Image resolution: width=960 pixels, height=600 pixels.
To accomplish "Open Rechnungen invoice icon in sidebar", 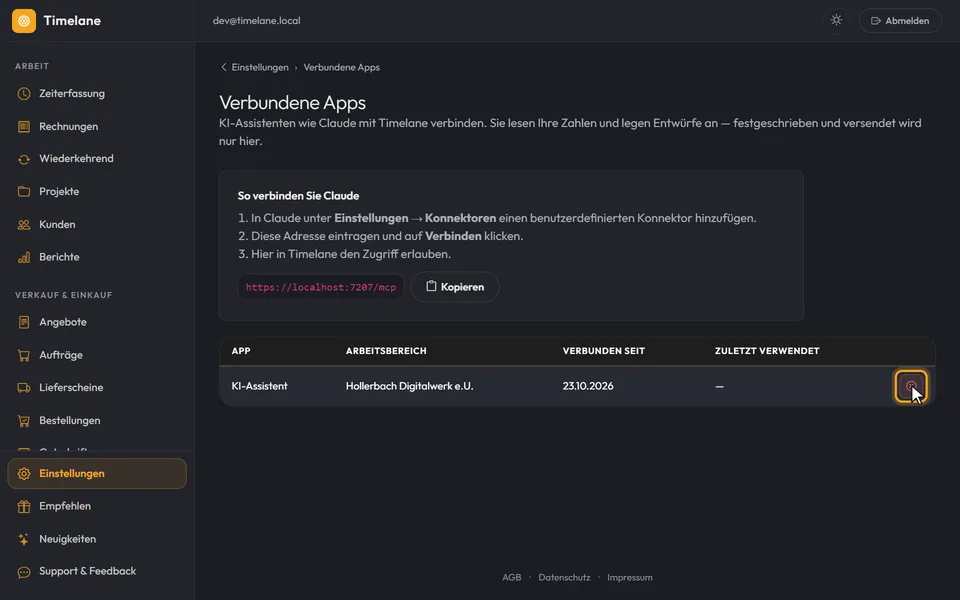I will coord(24,127).
